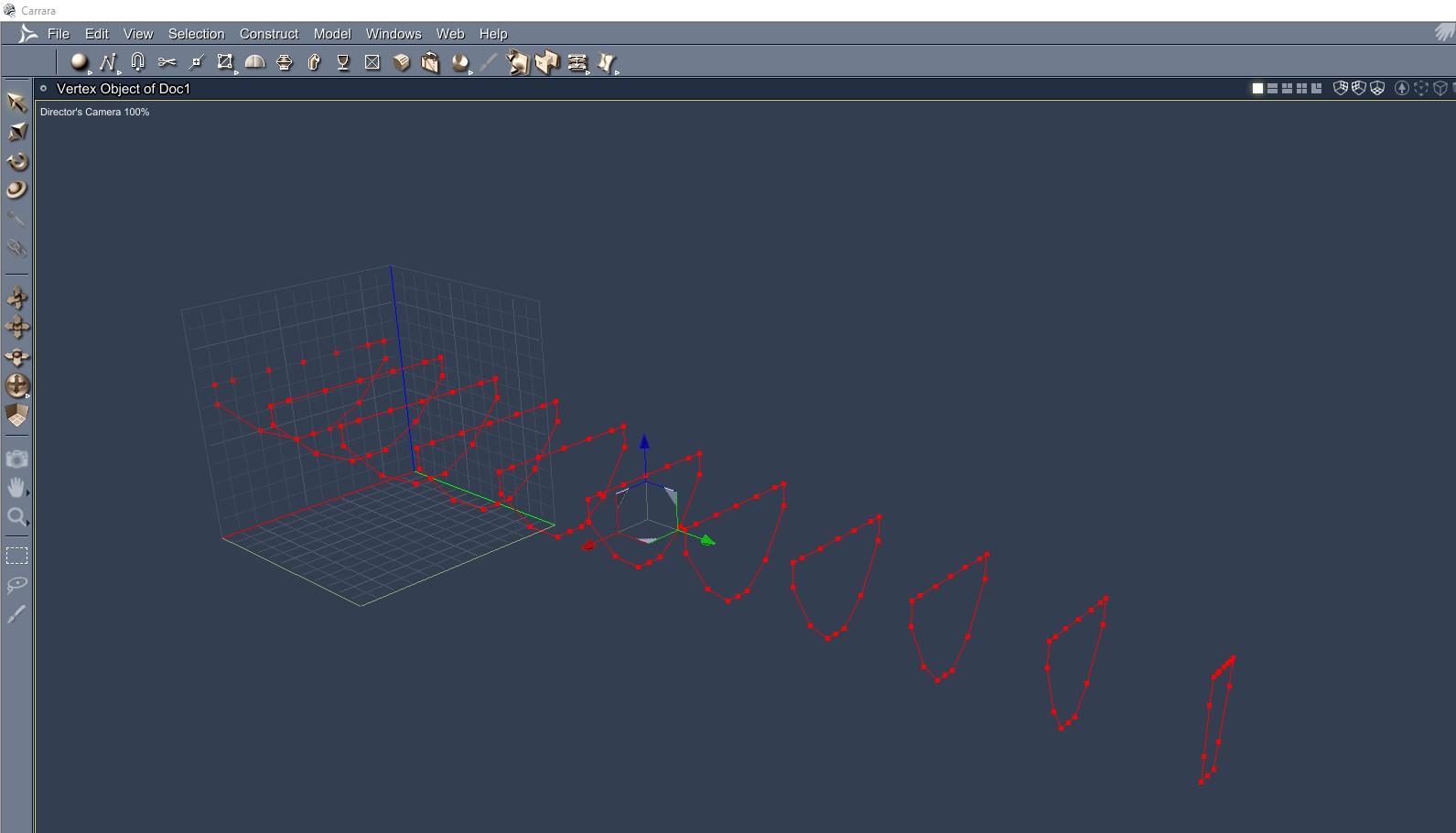Click the curved ribbon tool icon
1456x833 pixels.
607,62
